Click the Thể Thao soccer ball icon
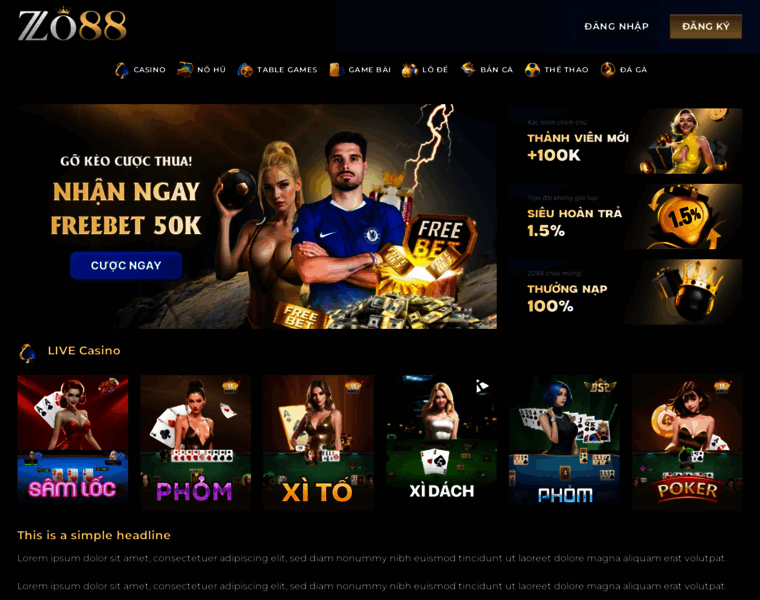The width and height of the screenshot is (760, 600). click(x=532, y=70)
